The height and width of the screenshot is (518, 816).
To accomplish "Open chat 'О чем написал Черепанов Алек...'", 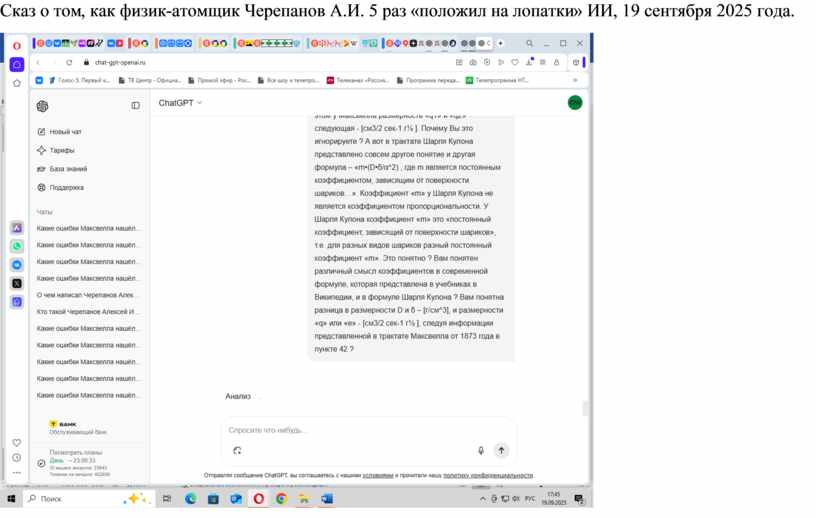I will (x=86, y=295).
